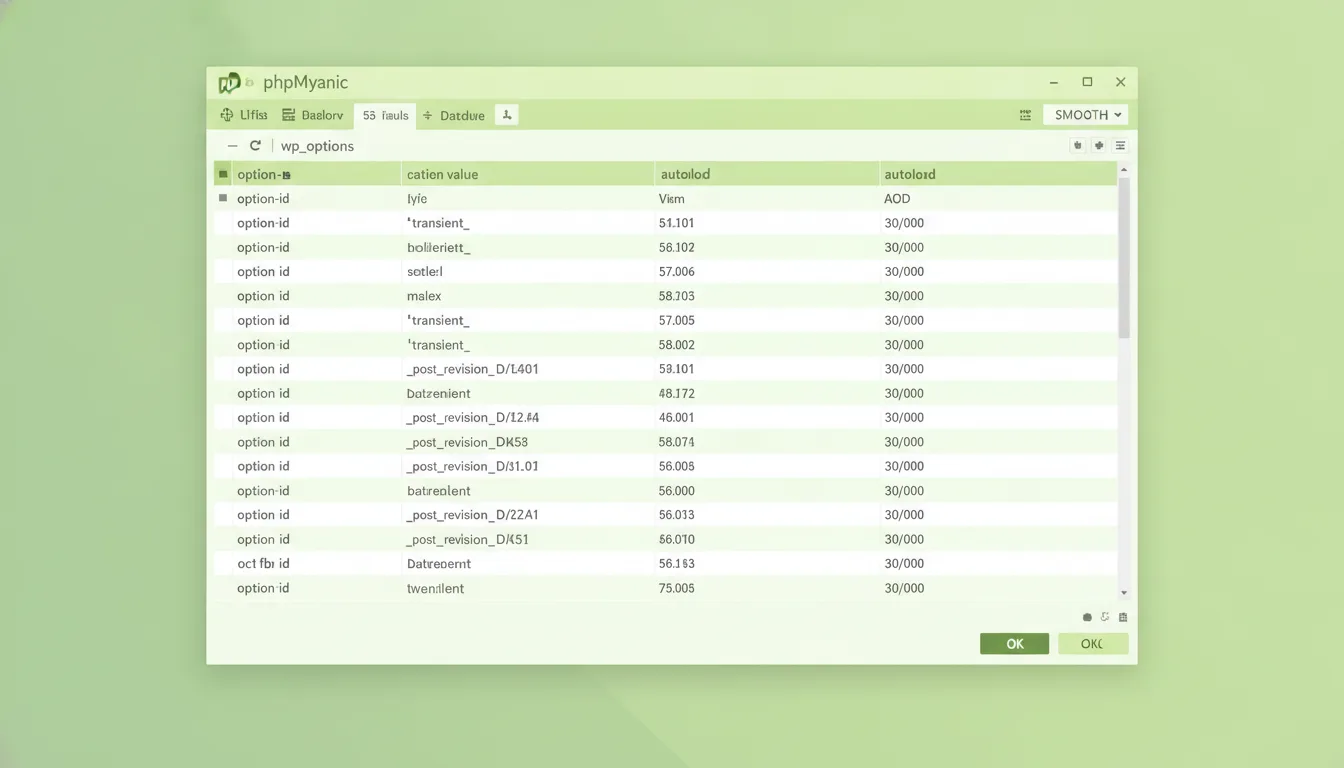Select the Datrepemt cell

click(438, 564)
